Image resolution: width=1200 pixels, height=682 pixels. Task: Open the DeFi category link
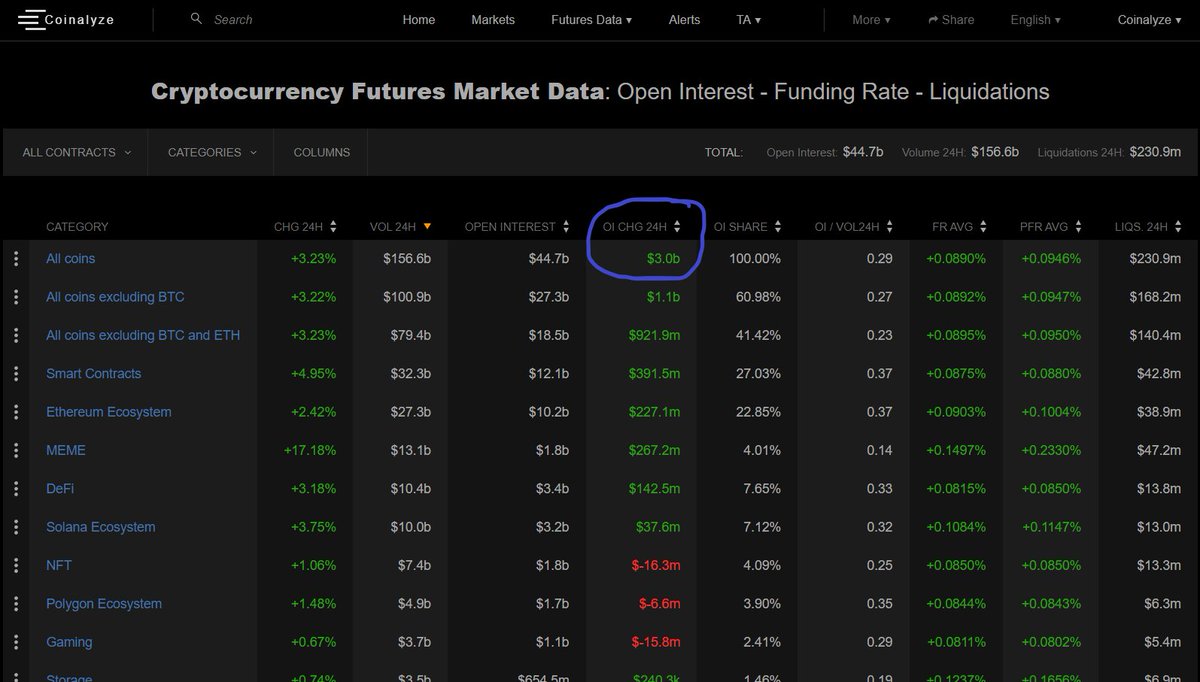click(60, 489)
